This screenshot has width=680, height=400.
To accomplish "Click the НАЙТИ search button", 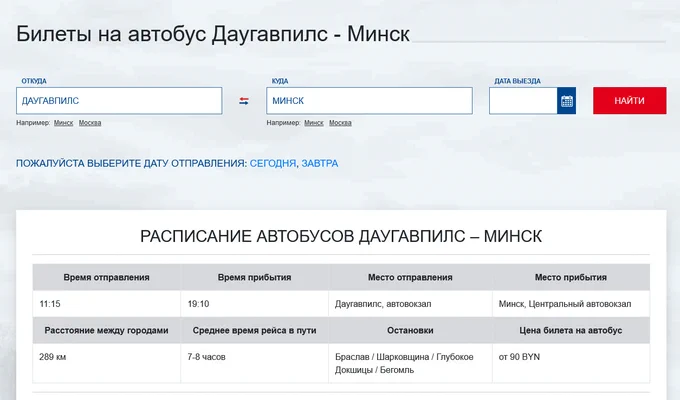I will (630, 101).
